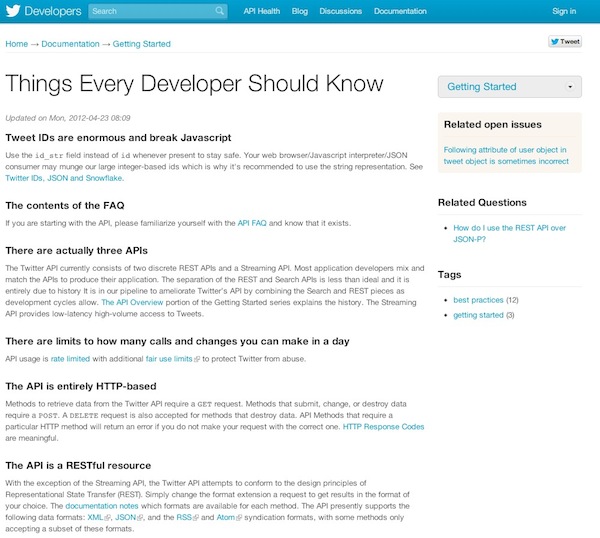Select the best practices tag
The height and width of the screenshot is (538, 600).
point(478,300)
